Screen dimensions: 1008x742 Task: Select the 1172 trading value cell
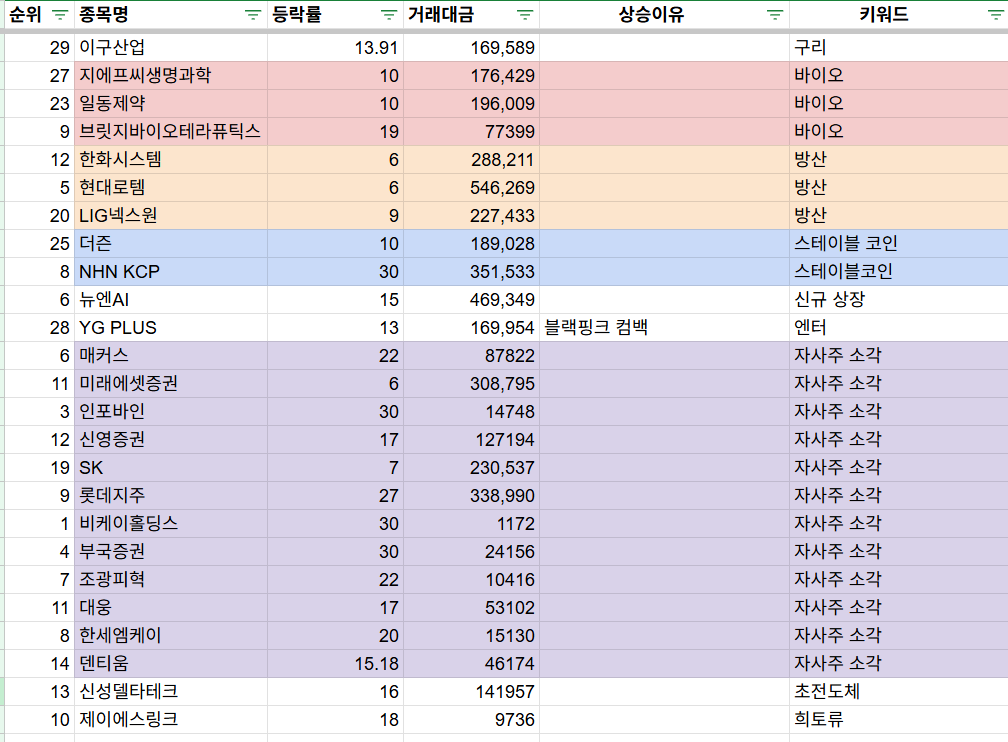[x=471, y=523]
